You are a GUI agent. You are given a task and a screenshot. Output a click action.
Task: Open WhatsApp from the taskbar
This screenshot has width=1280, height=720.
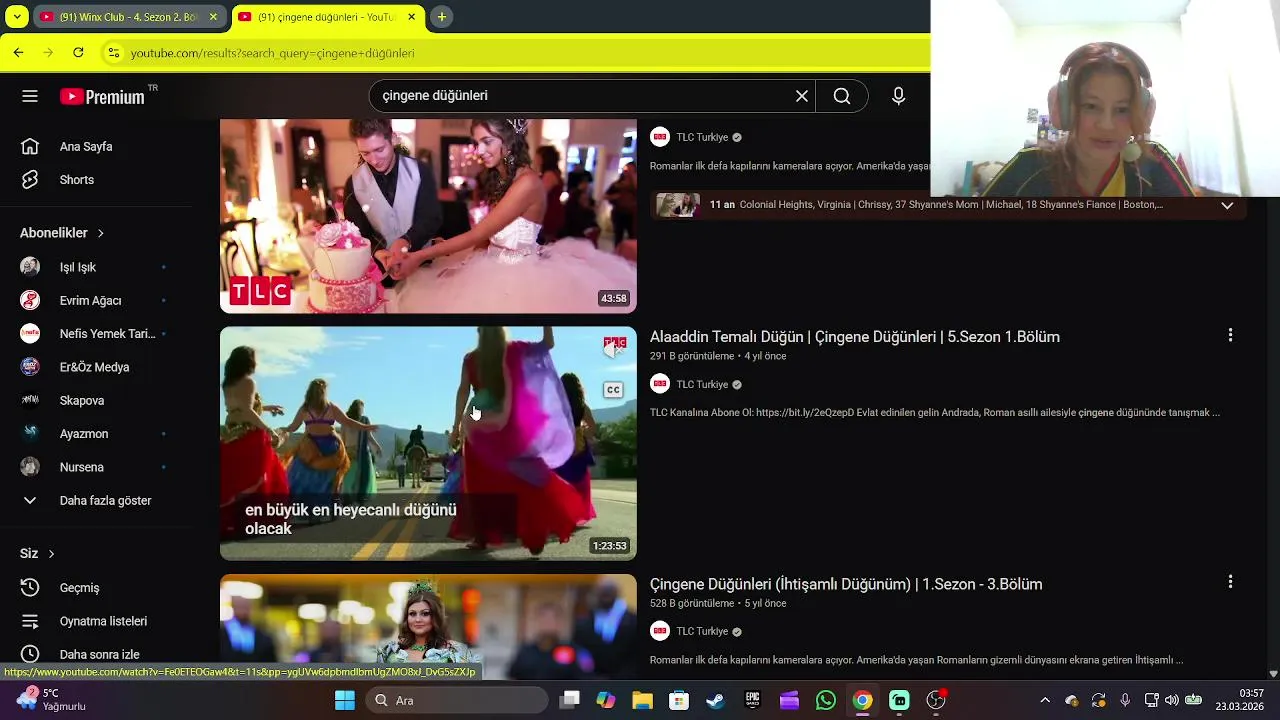[825, 700]
